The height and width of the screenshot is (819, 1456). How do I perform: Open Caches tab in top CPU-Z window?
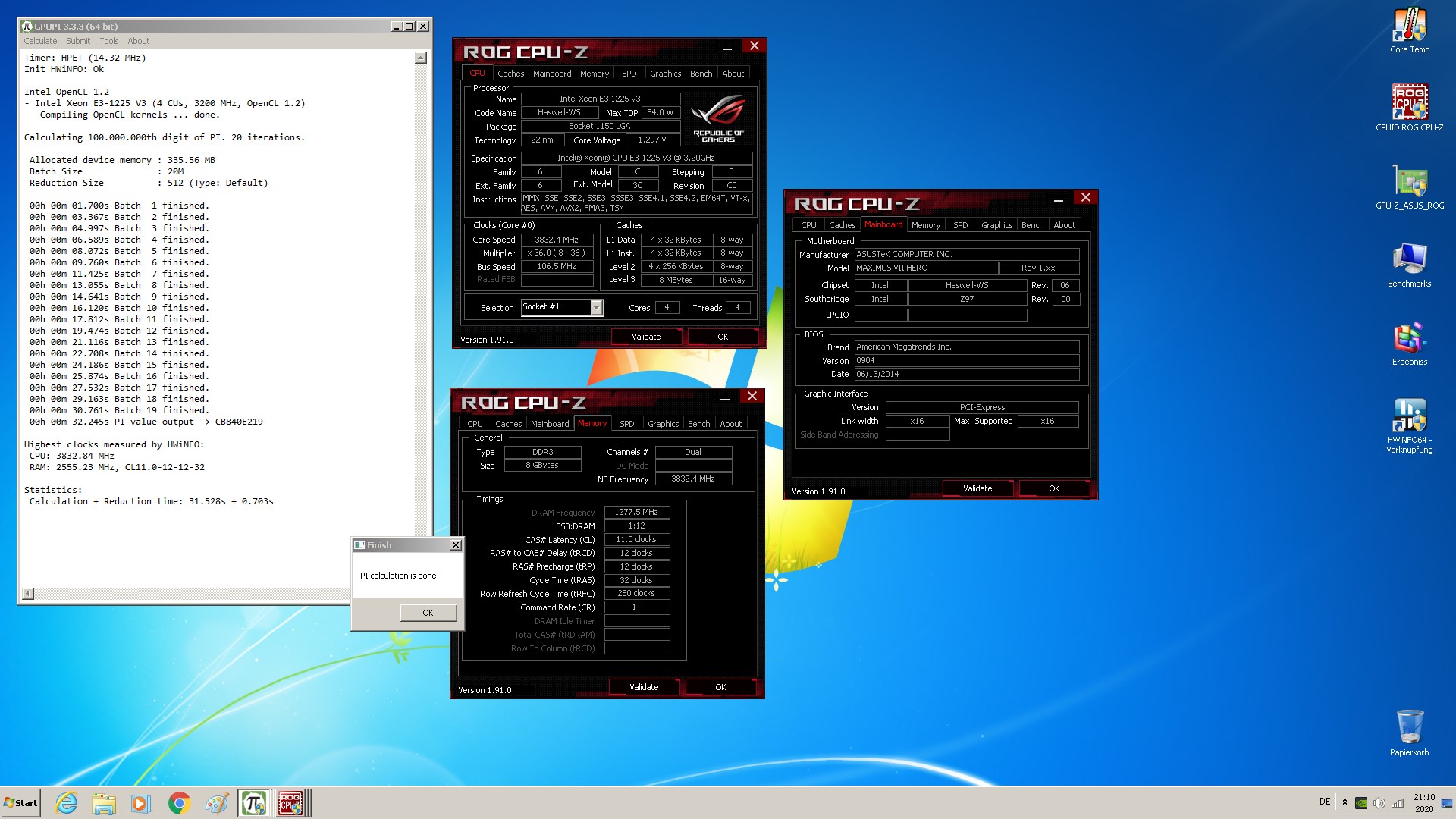(510, 74)
